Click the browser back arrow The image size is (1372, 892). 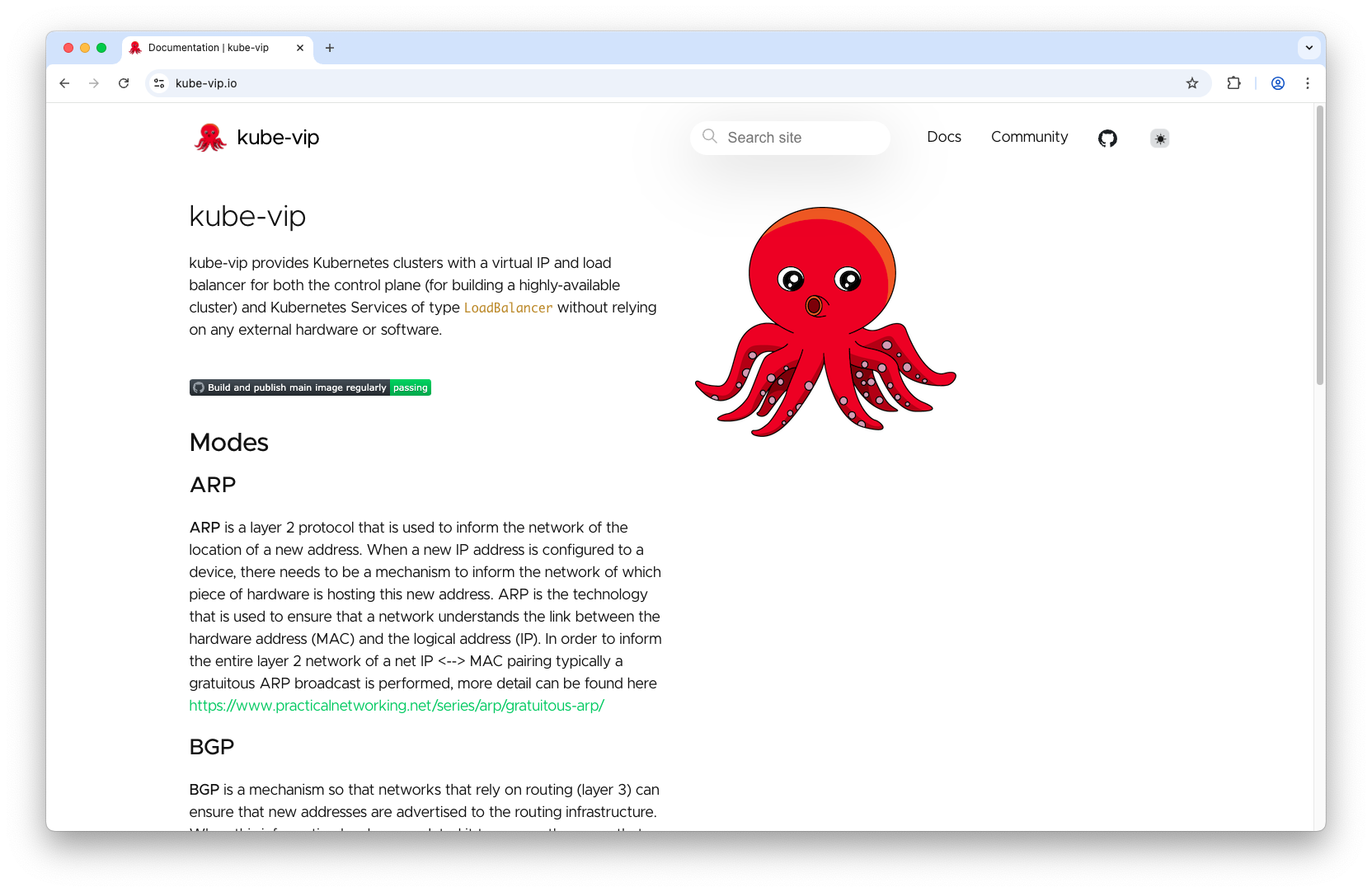64,83
